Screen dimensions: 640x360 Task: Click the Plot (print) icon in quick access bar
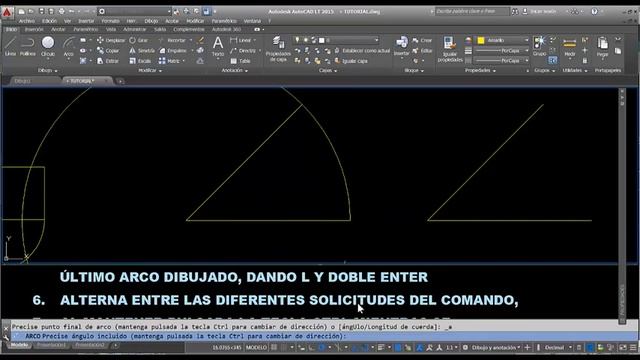(x=61, y=11)
